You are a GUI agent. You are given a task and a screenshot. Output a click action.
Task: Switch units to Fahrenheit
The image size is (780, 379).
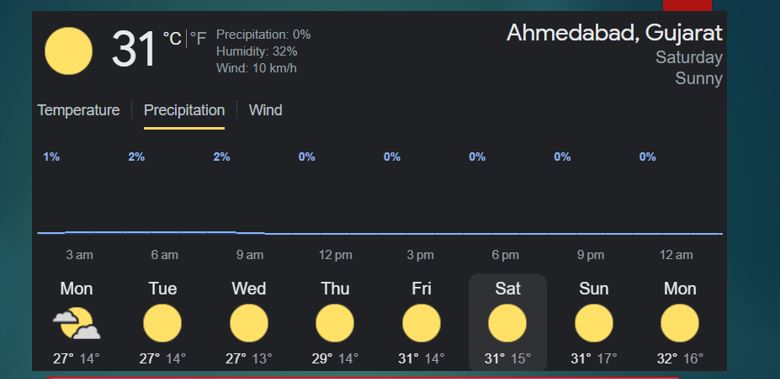(198, 39)
